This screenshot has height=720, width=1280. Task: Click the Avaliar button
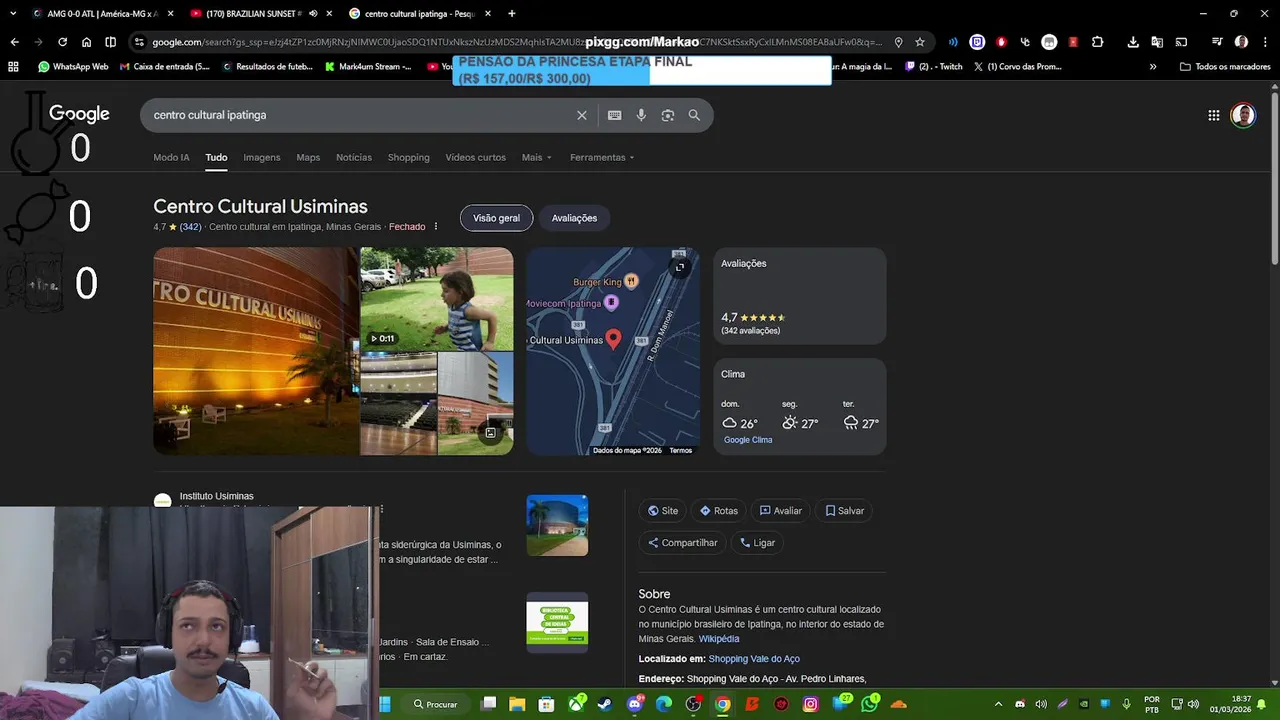781,511
